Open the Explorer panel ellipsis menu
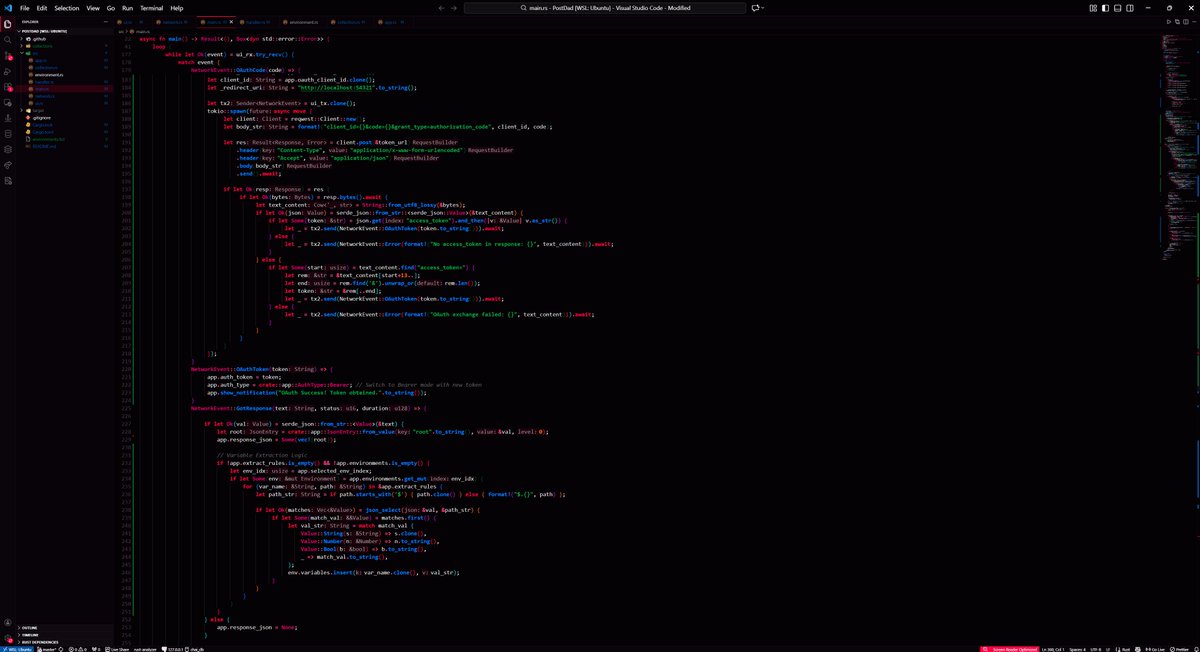1200x652 pixels. 106,22
